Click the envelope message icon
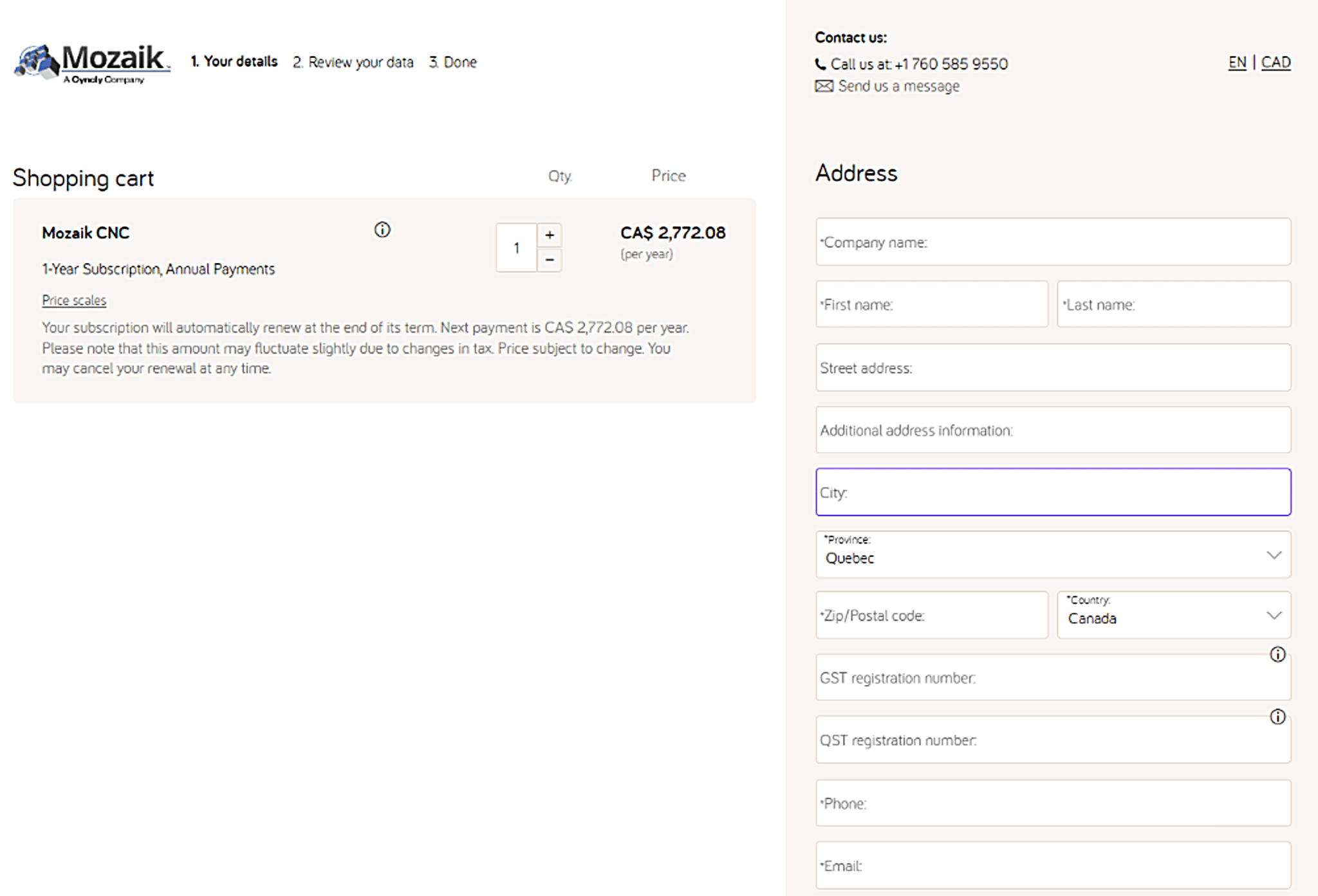This screenshot has height=896, width=1318. coord(824,86)
